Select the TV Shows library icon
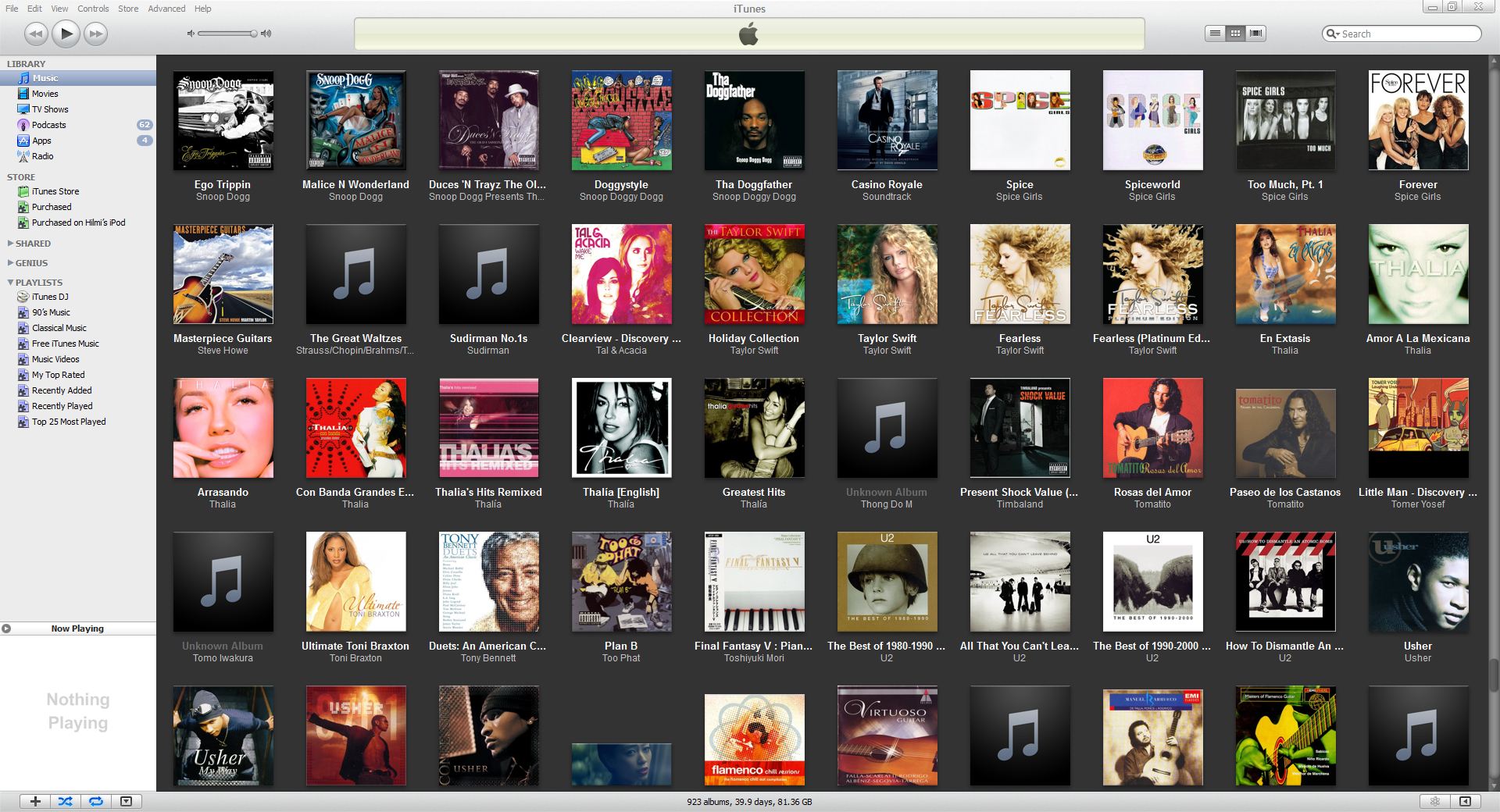1500x812 pixels. click(x=23, y=109)
